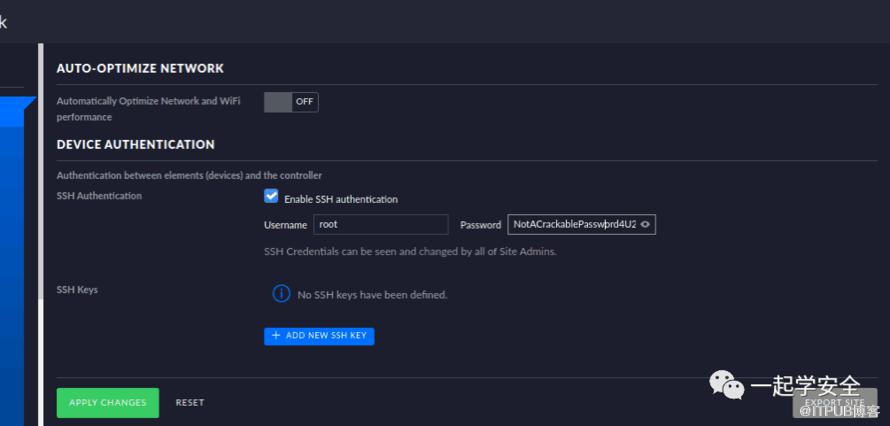Screen dimensions: 890x426
Task: Click the Reset button
Action: coord(189,403)
